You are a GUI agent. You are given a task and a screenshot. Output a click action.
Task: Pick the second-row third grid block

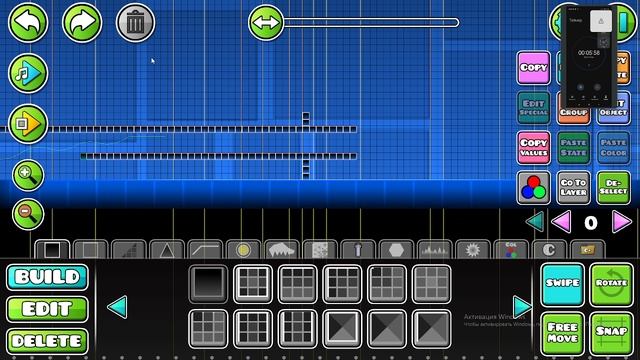tap(298, 329)
